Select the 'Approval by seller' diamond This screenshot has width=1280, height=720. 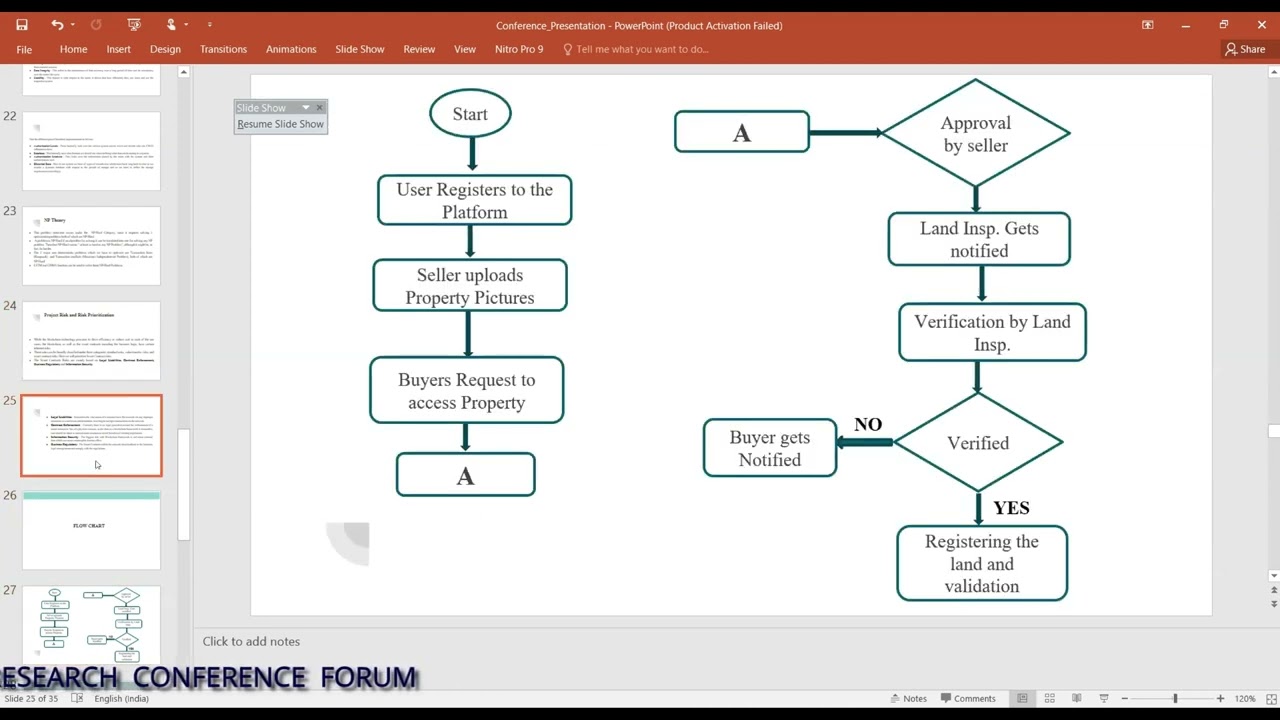coord(976,133)
